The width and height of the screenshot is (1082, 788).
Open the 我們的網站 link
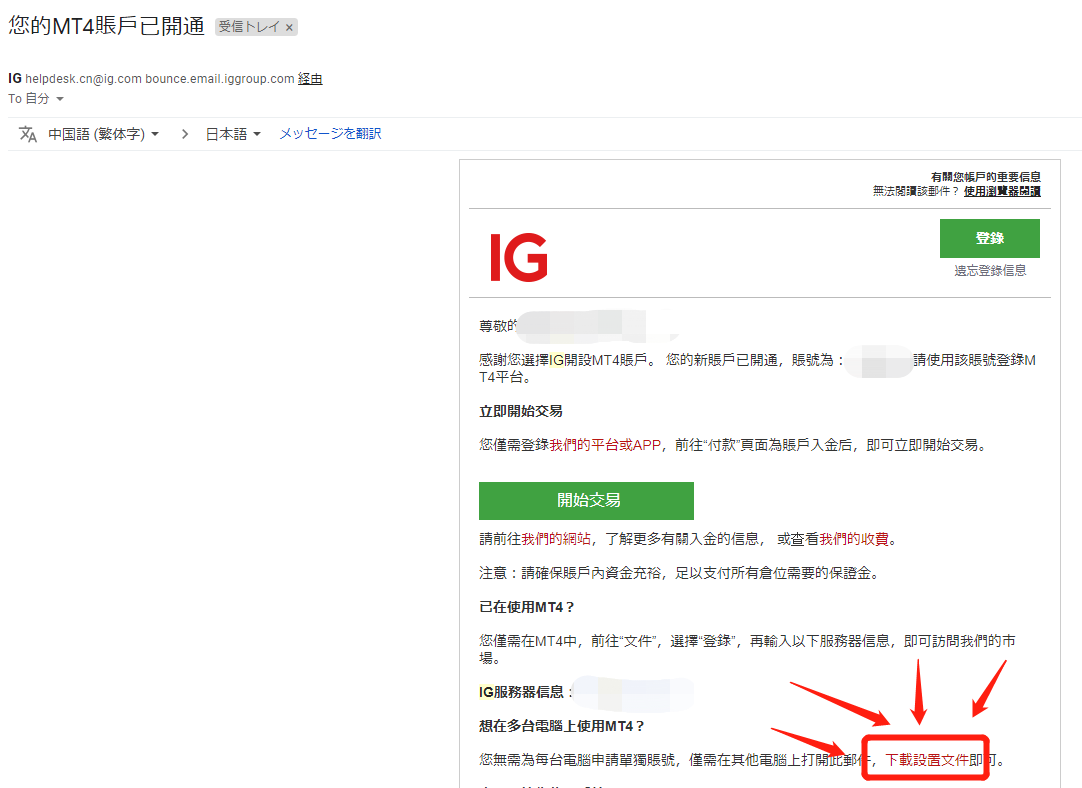click(x=556, y=539)
